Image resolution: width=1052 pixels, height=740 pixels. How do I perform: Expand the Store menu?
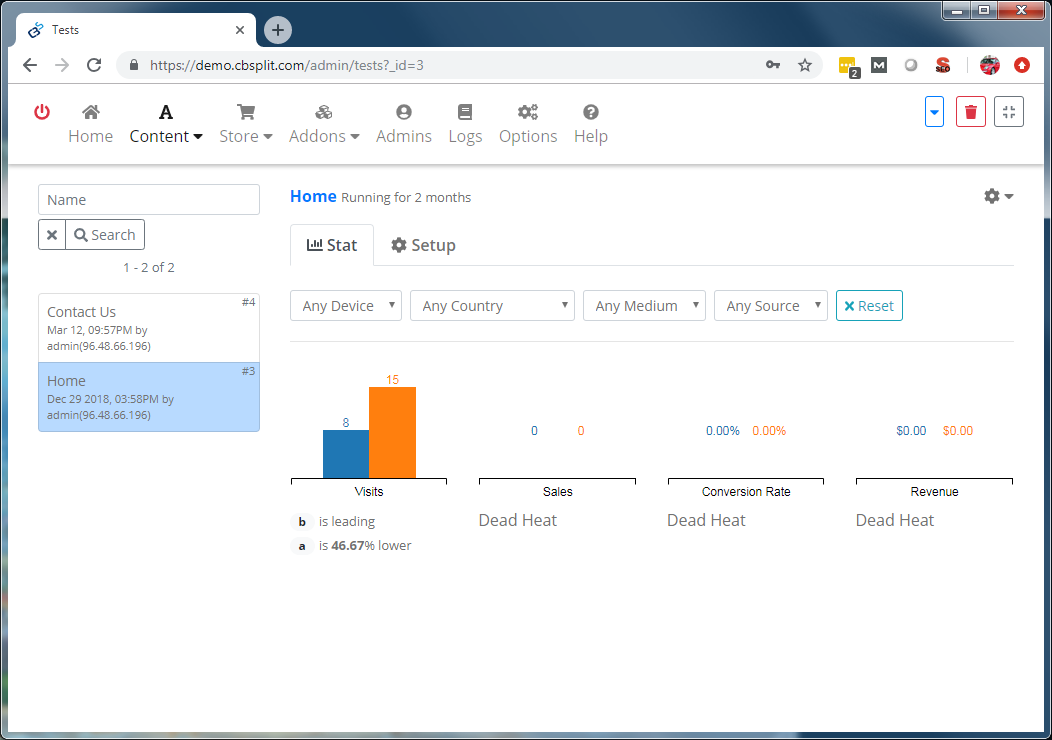(x=246, y=124)
